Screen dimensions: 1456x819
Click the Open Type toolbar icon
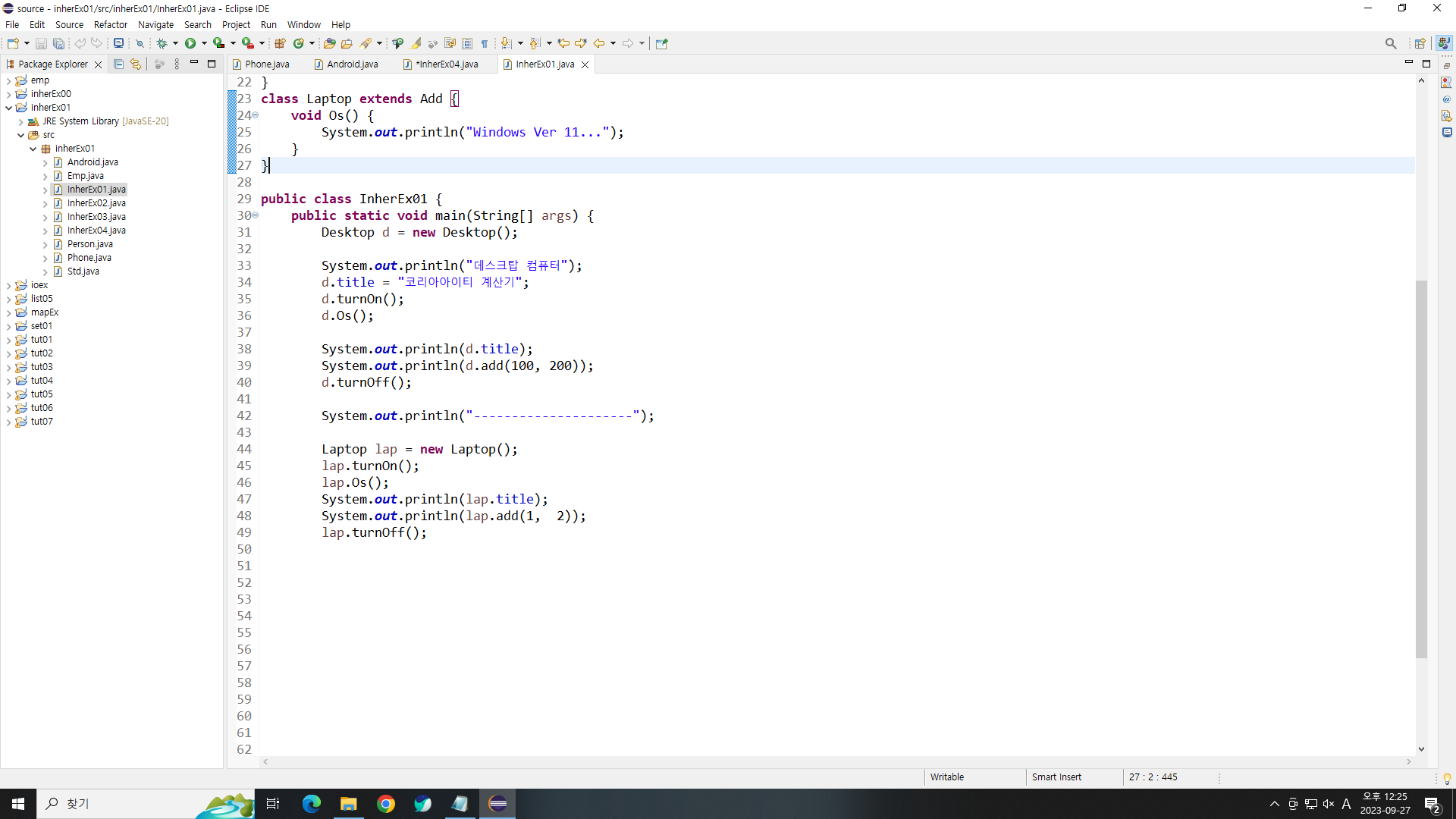pos(329,43)
